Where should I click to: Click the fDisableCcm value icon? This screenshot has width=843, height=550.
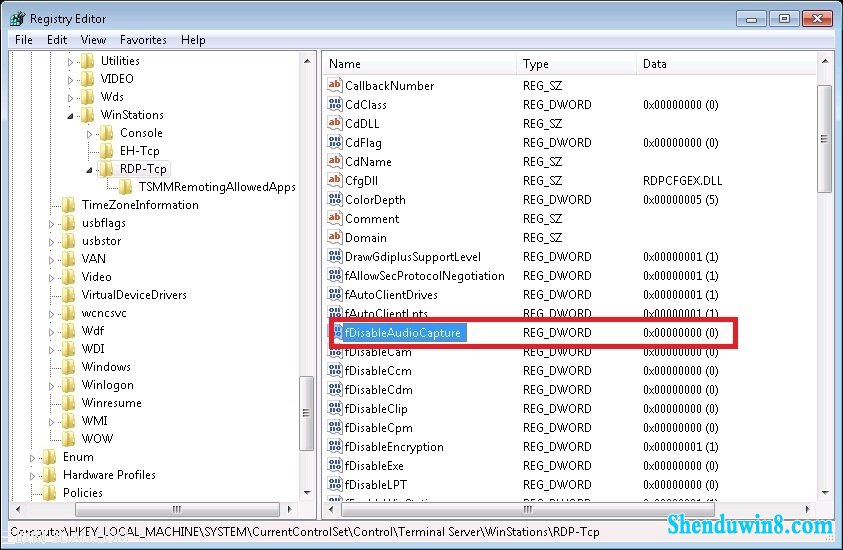[334, 370]
